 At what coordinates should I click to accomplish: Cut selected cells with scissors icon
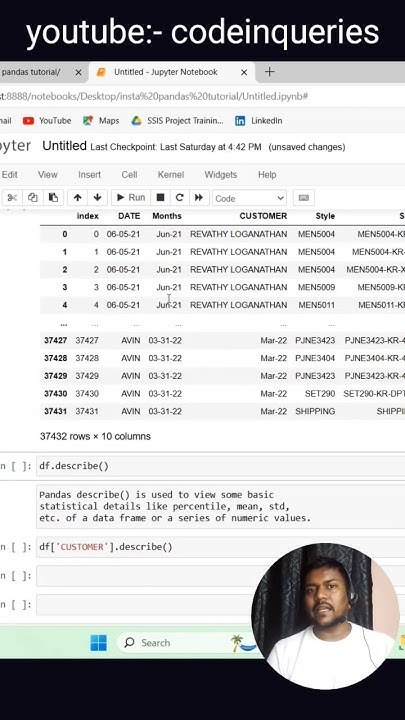coord(12,198)
